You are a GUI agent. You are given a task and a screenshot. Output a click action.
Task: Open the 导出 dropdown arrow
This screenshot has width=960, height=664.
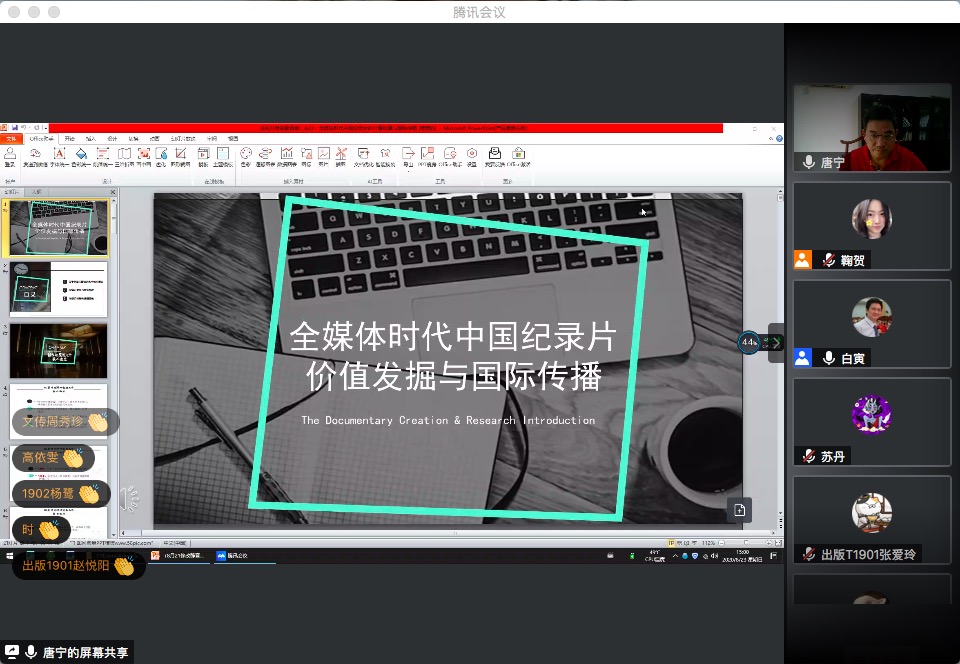(x=408, y=171)
